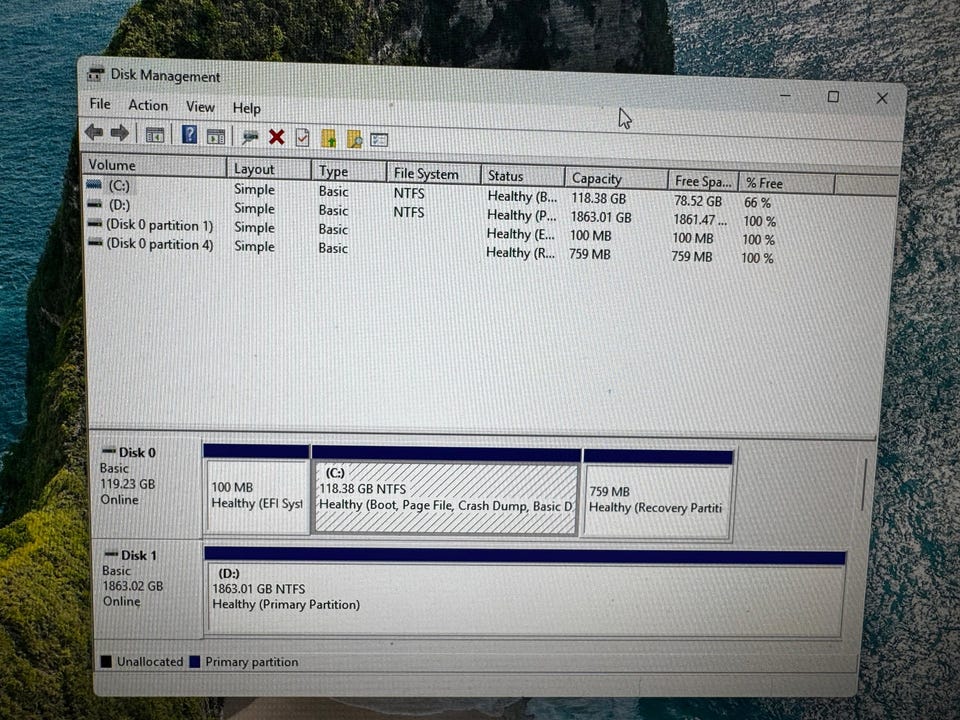This screenshot has width=960, height=720.
Task: Click the Disk Management title bar icon
Action: pyautogui.click(x=96, y=75)
